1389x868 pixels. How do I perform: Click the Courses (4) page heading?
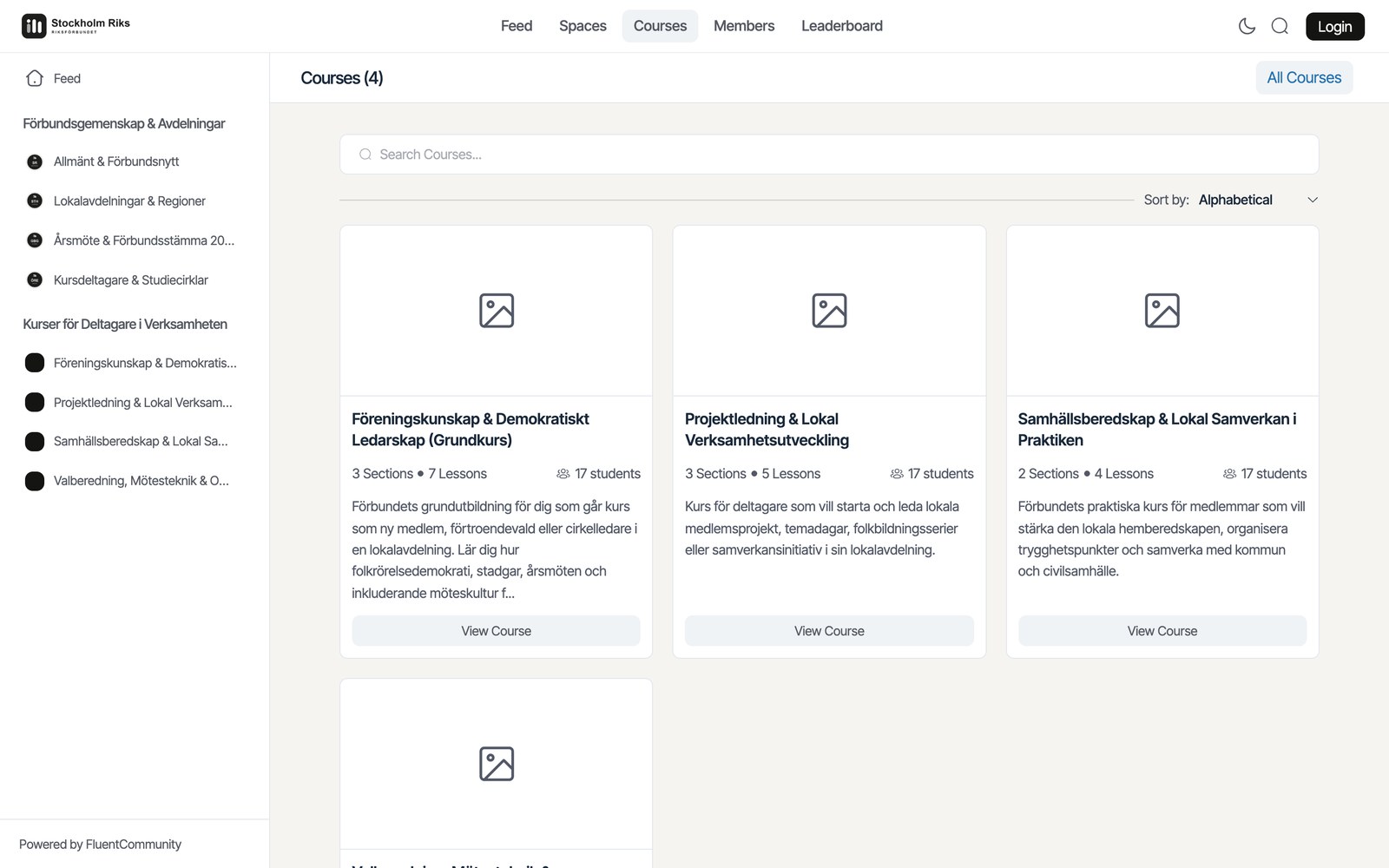tap(342, 78)
